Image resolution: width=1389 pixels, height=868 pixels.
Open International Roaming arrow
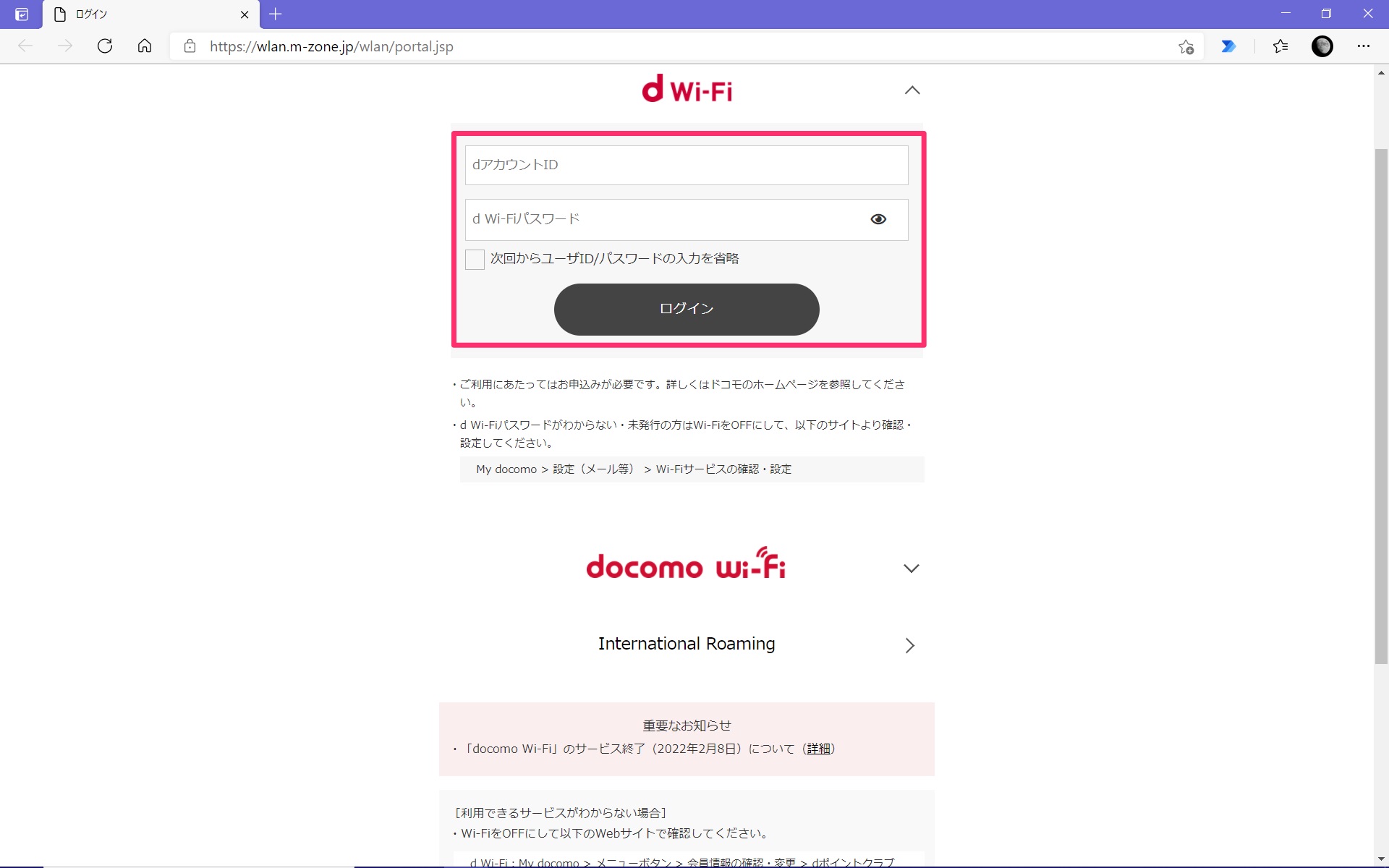[x=910, y=645]
